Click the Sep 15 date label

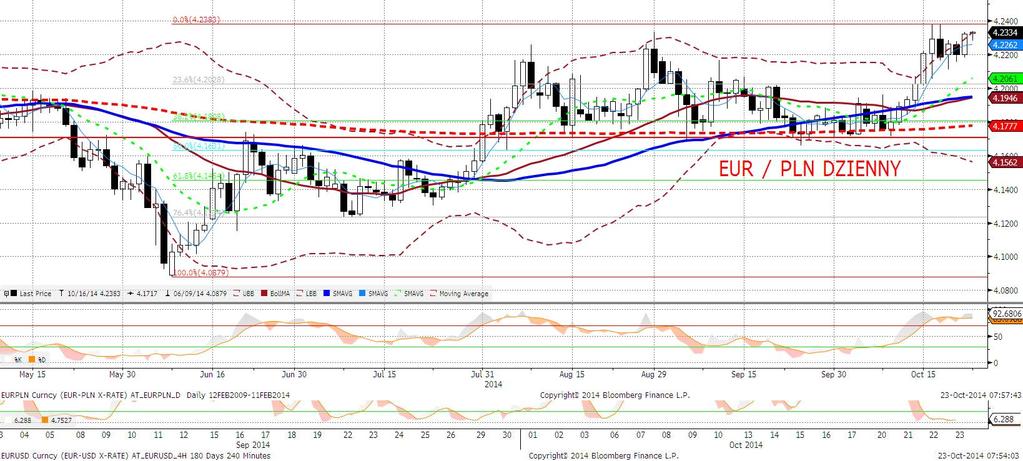pos(744,375)
